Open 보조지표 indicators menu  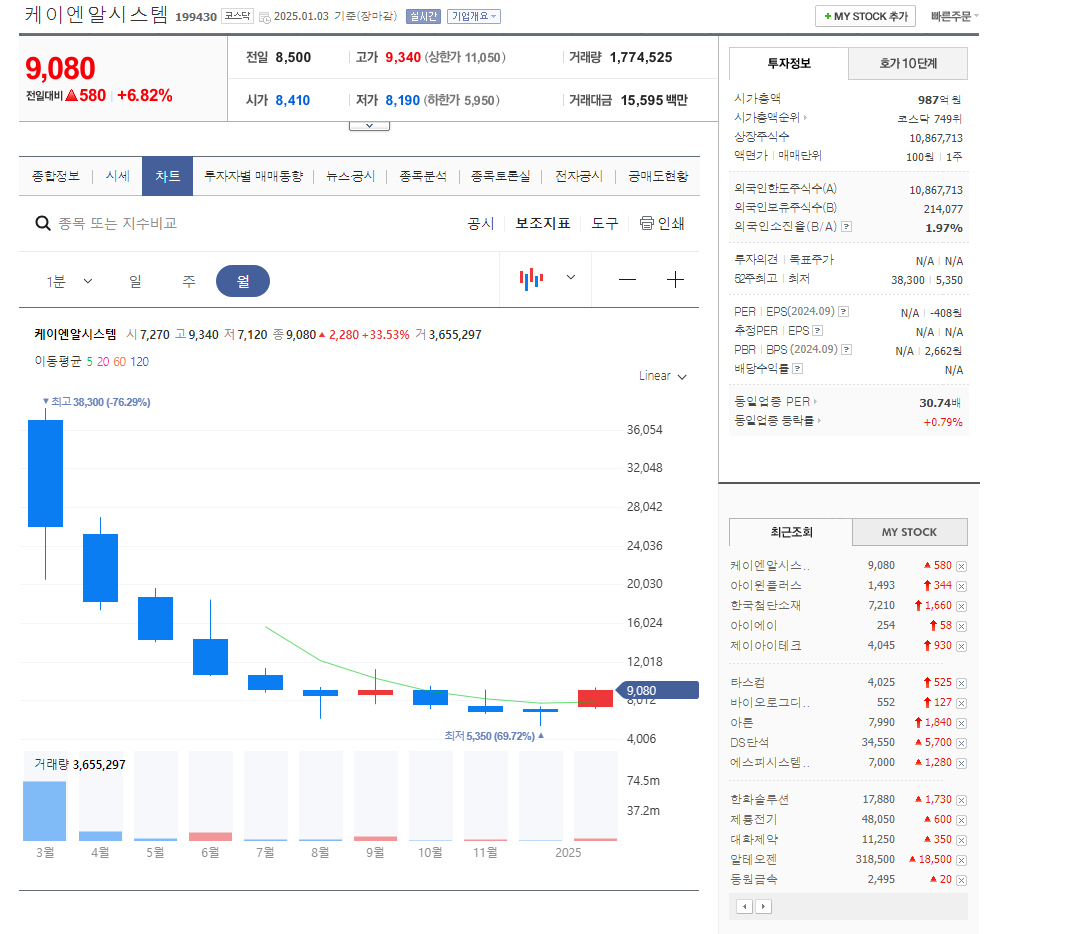542,223
